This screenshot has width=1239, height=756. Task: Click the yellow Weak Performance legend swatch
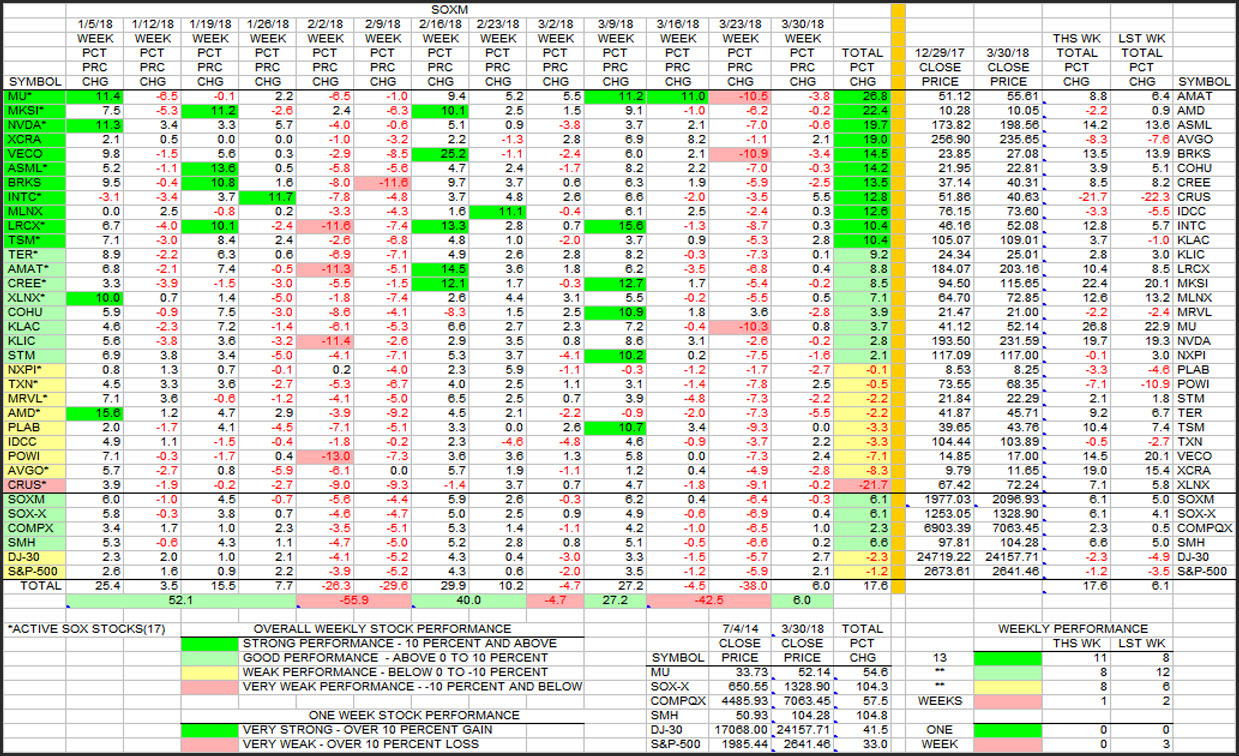click(x=209, y=672)
